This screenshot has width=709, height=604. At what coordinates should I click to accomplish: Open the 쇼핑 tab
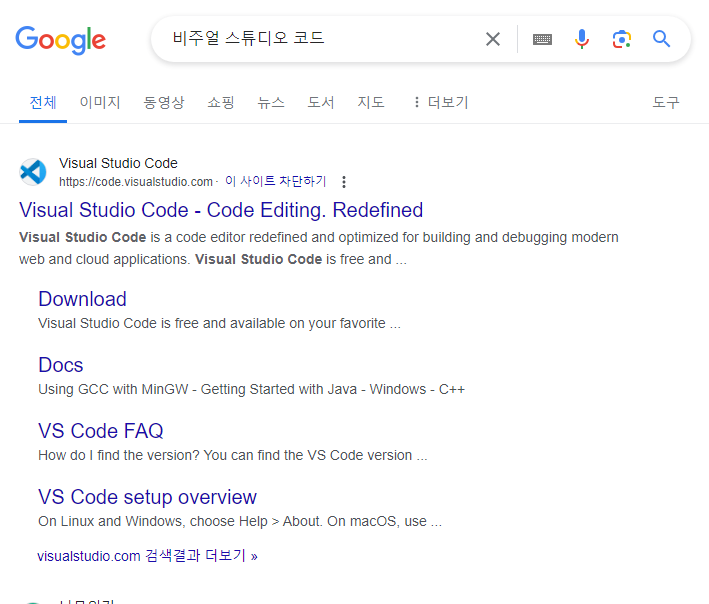click(221, 102)
